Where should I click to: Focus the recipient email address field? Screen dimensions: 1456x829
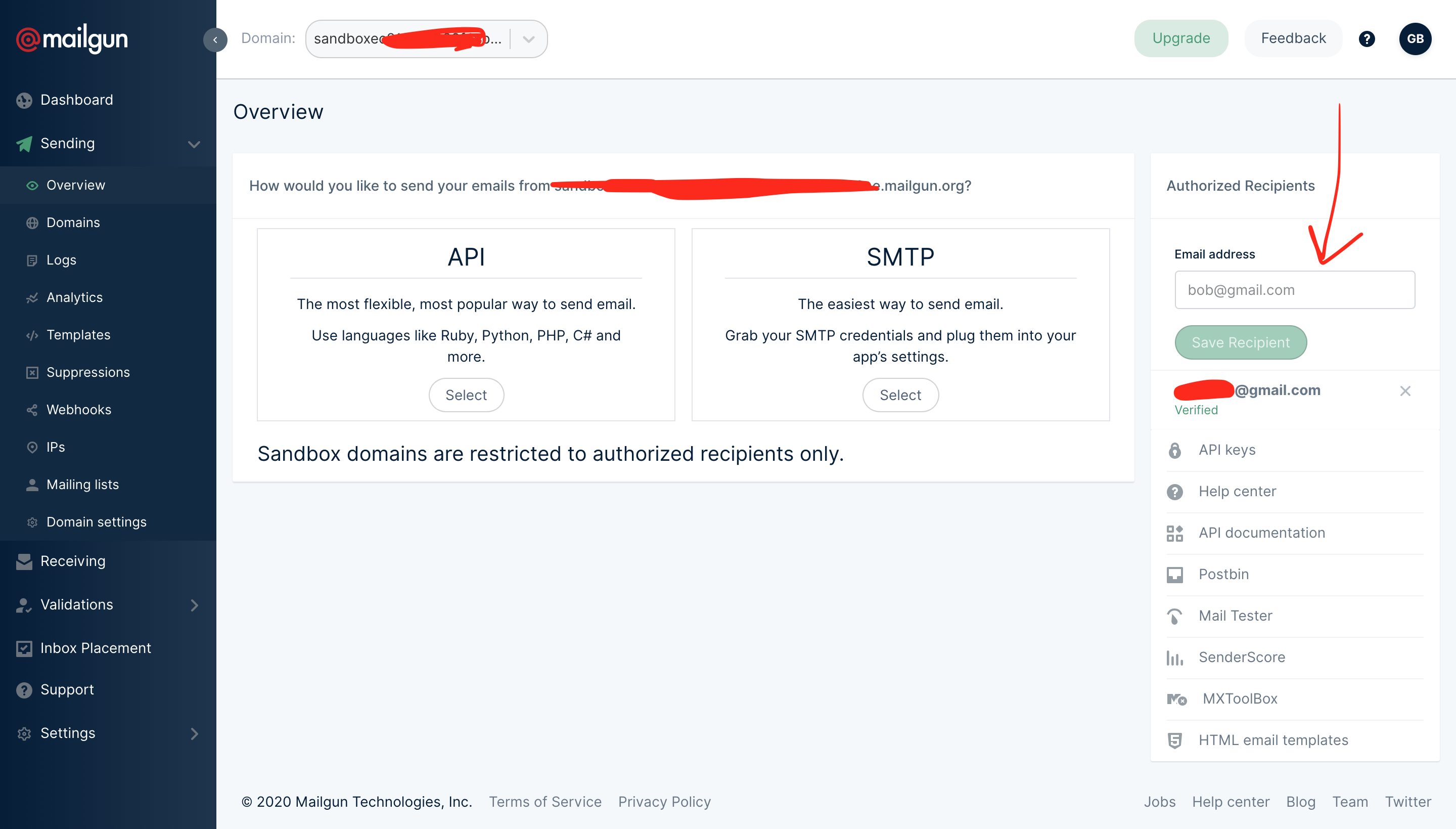[x=1294, y=290]
